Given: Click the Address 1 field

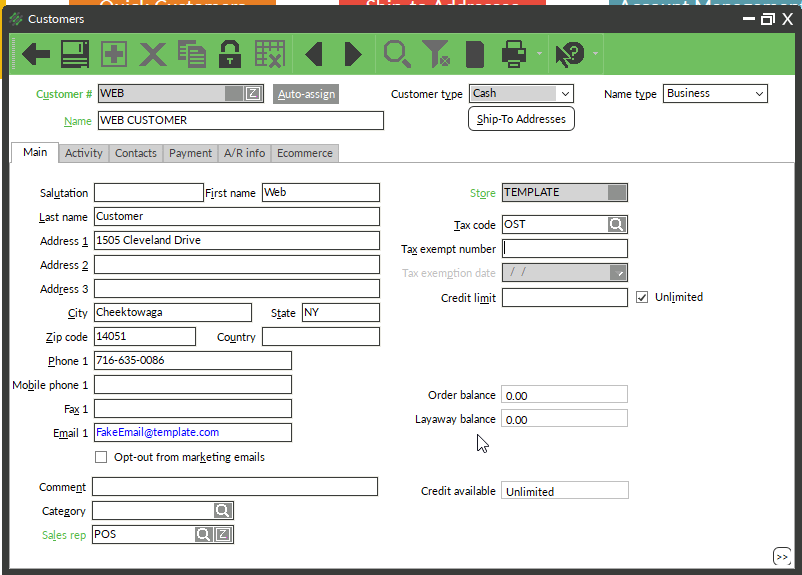Looking at the screenshot, I should [237, 240].
